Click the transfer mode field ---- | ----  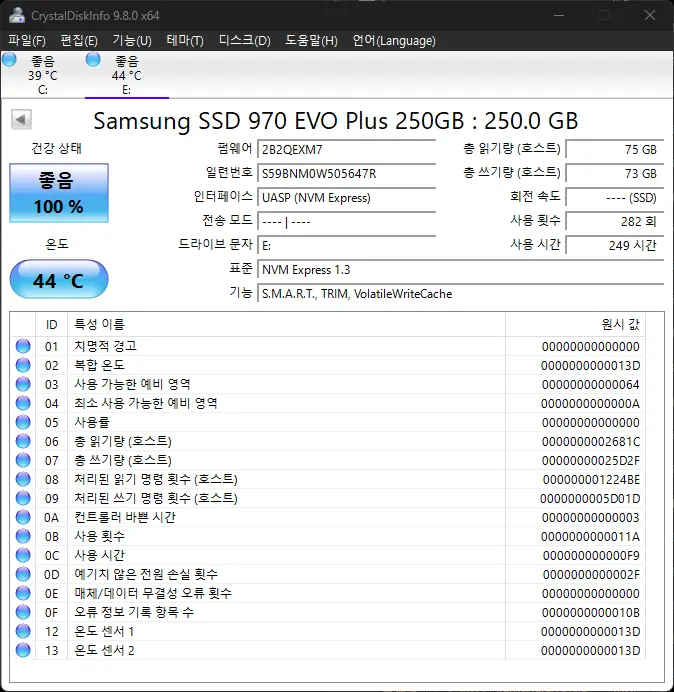(346, 221)
